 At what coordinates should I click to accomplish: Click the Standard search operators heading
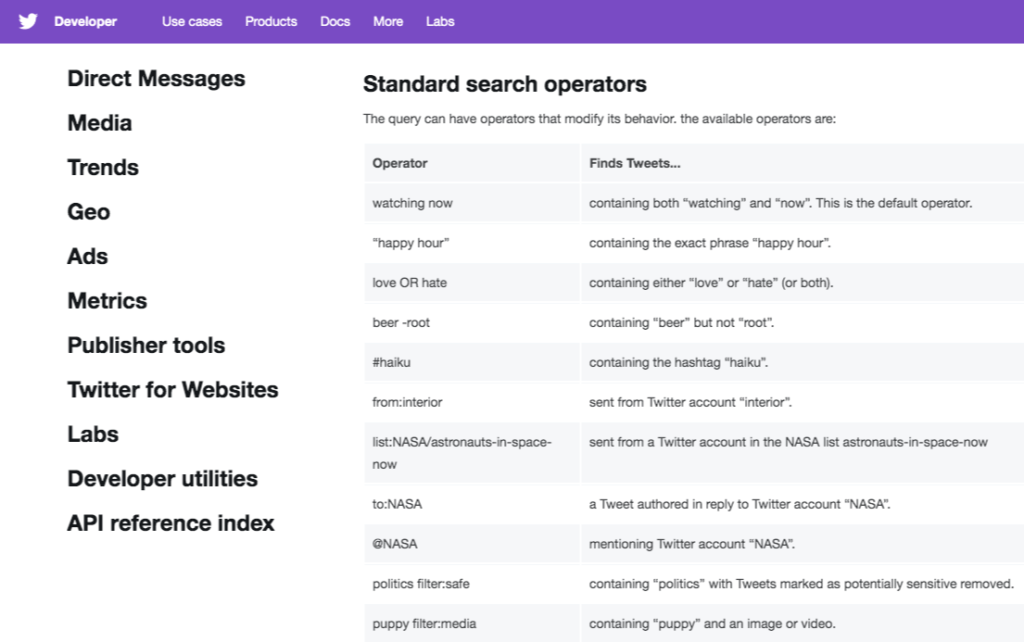coord(505,84)
